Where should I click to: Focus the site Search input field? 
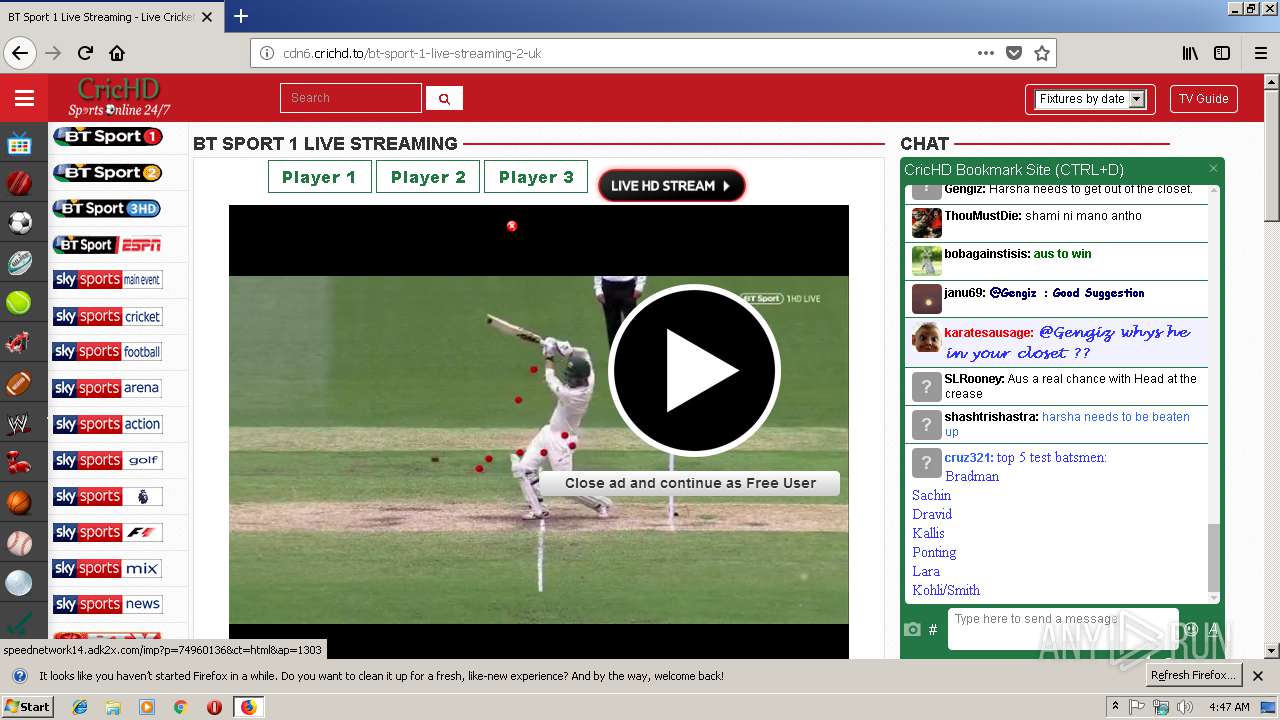pyautogui.click(x=351, y=98)
